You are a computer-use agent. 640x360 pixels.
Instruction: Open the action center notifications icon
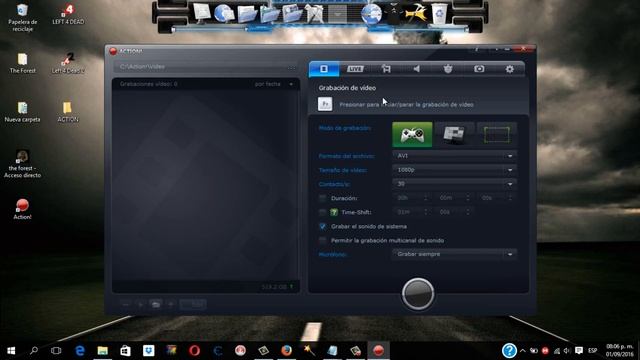tap(578, 351)
